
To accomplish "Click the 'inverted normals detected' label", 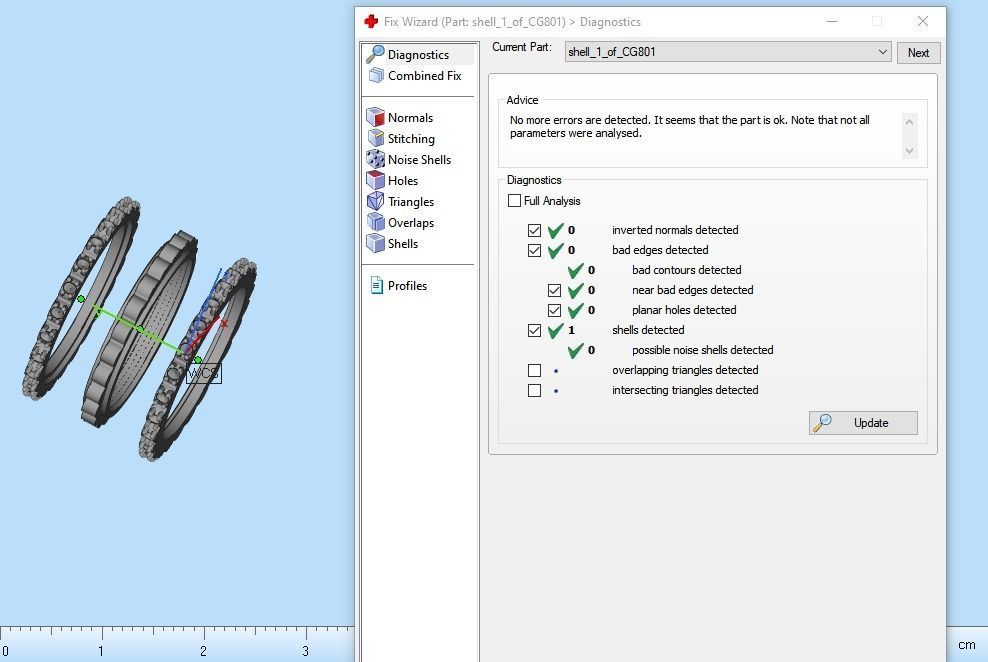I will point(675,230).
